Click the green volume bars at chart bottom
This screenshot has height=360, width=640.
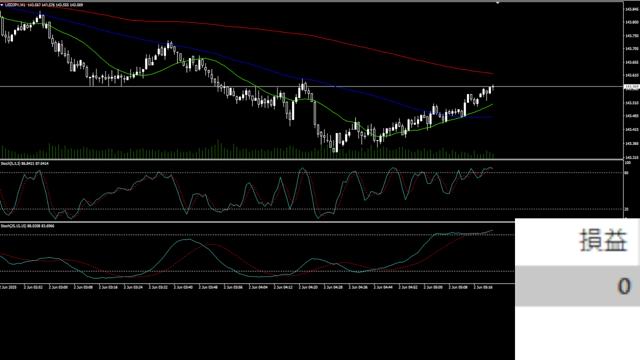[247, 152]
